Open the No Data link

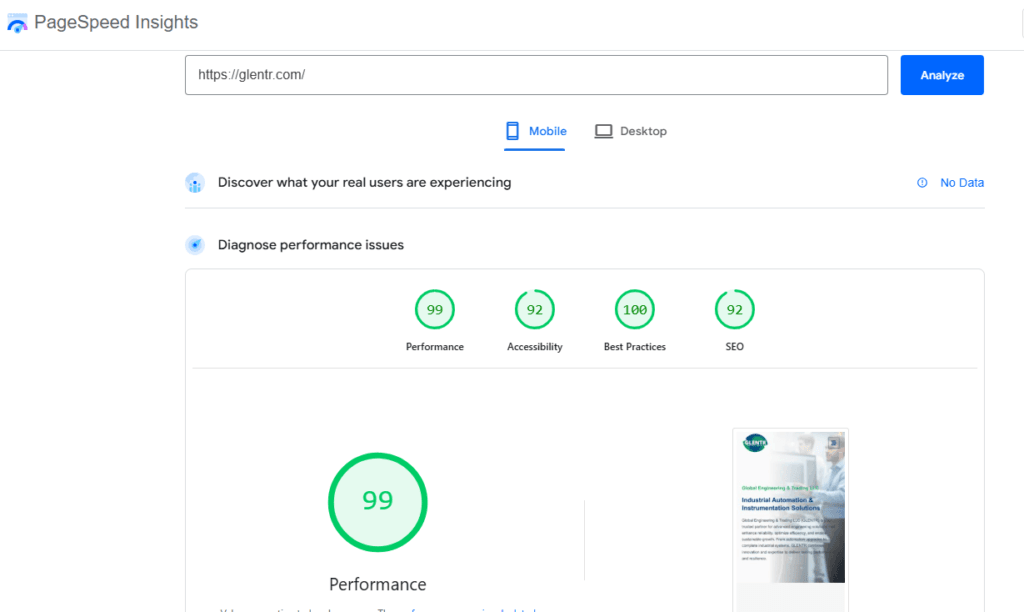pos(962,183)
